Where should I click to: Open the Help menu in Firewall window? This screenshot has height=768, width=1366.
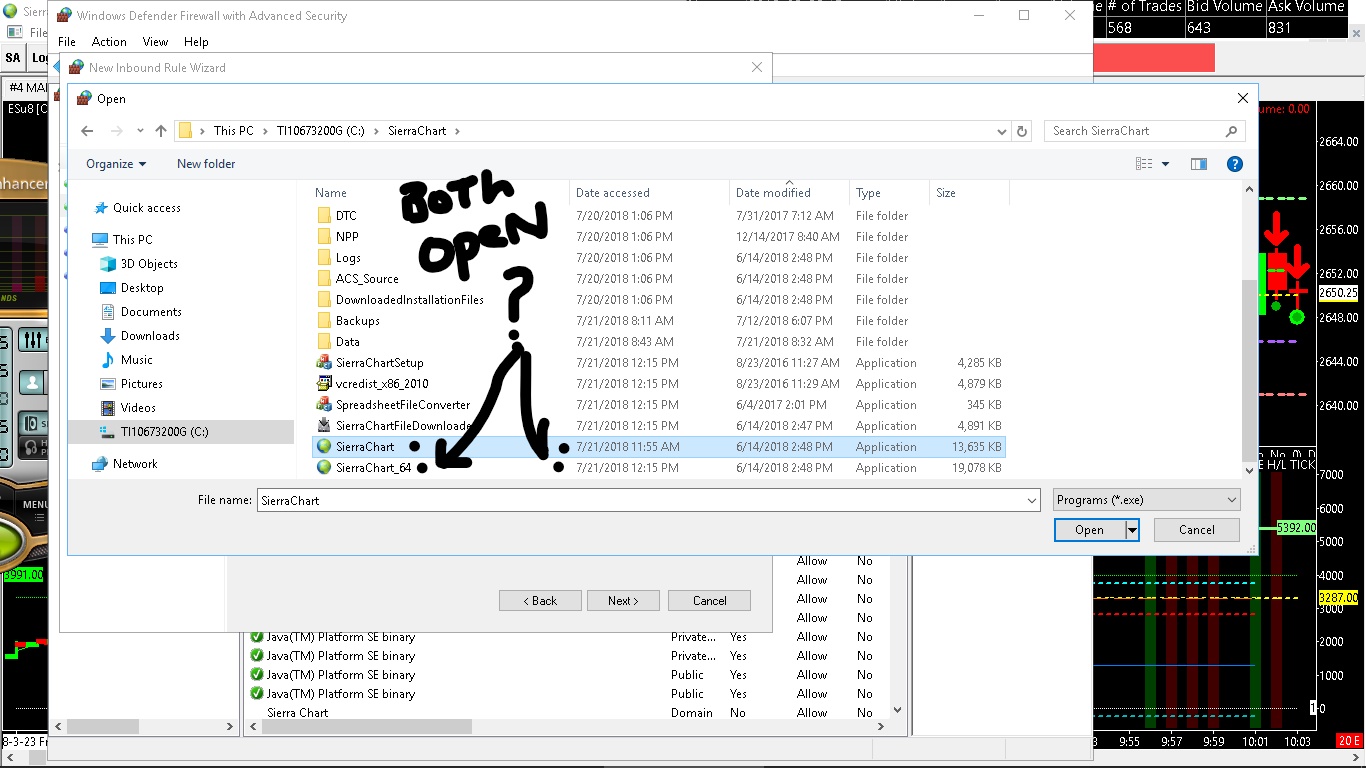point(196,42)
